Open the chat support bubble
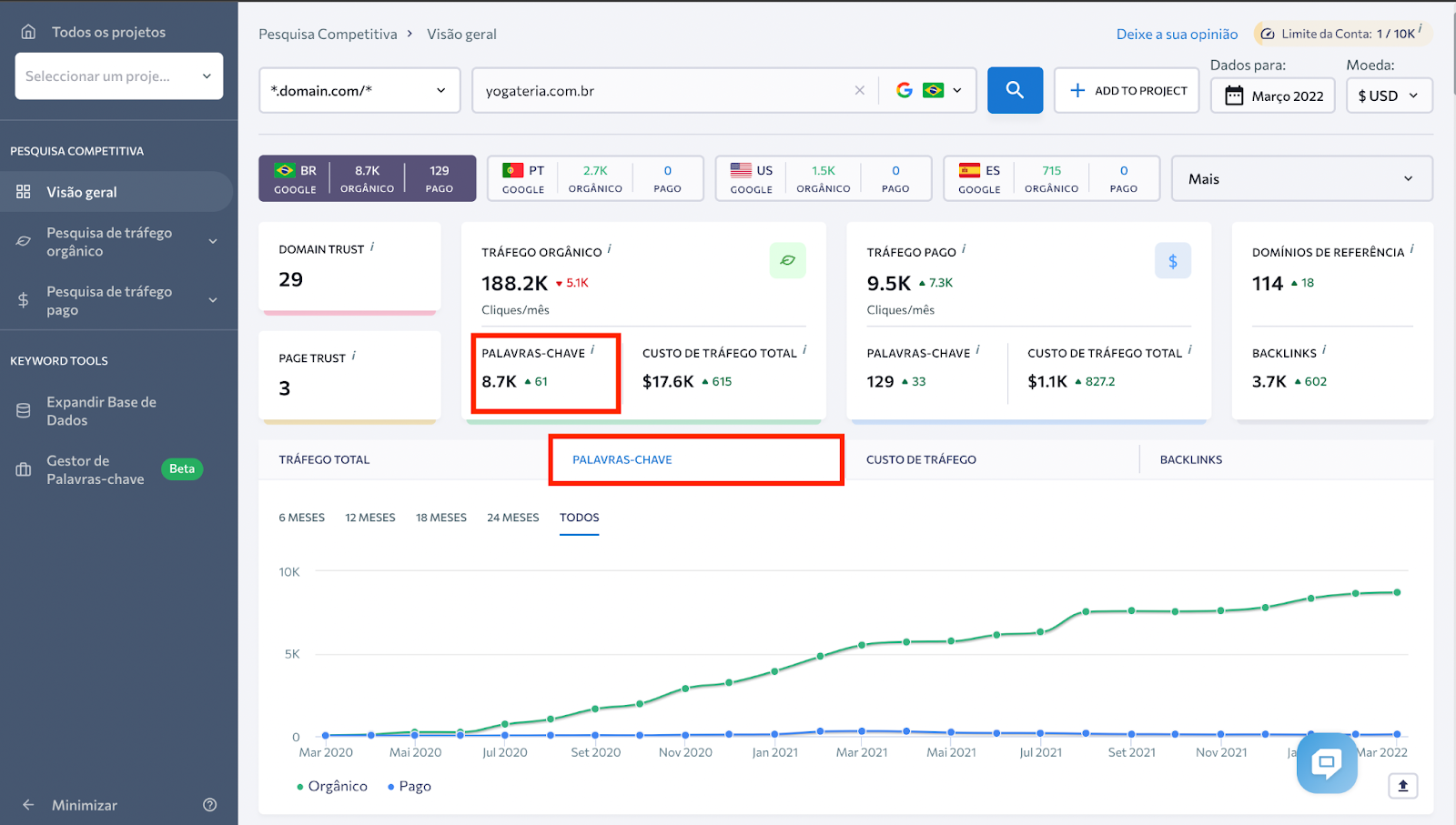 click(x=1327, y=762)
